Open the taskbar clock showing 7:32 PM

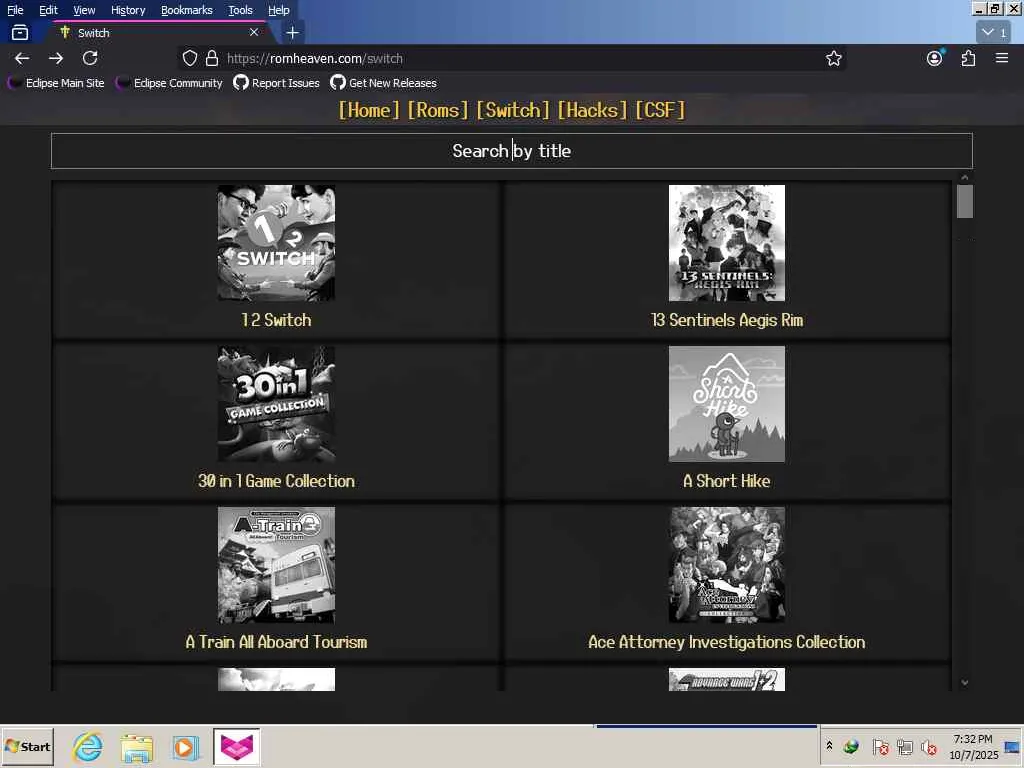coord(973,746)
